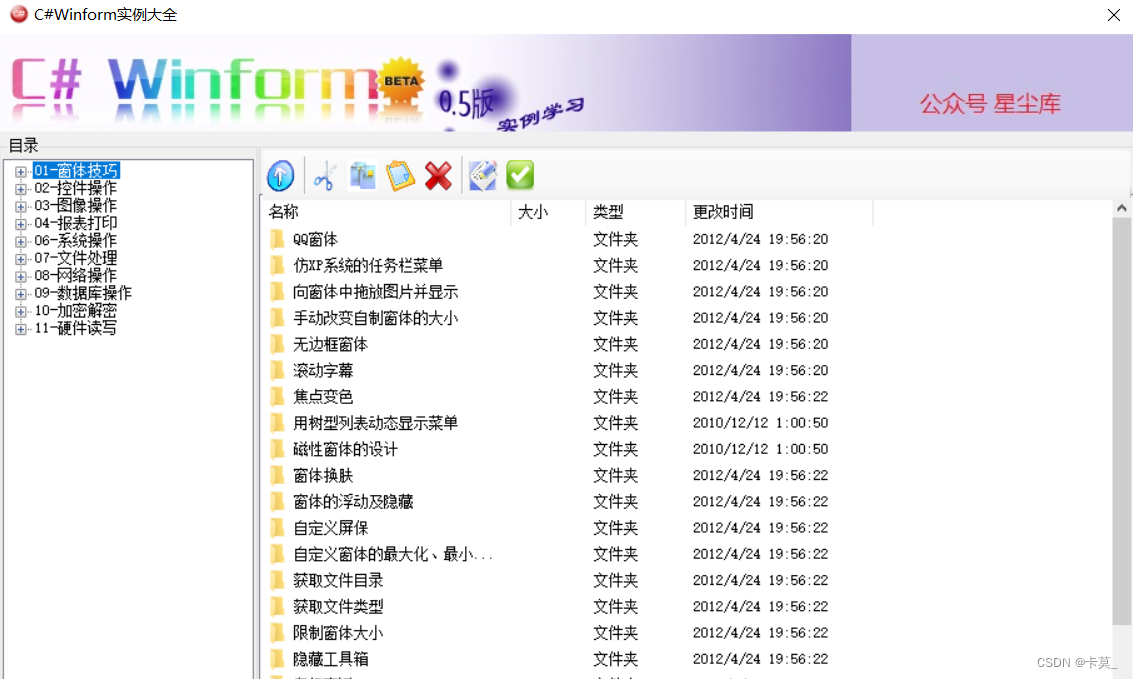This screenshot has height=679, width=1133.
Task: Close the C#Winform实例大全 window
Action: point(1113,14)
